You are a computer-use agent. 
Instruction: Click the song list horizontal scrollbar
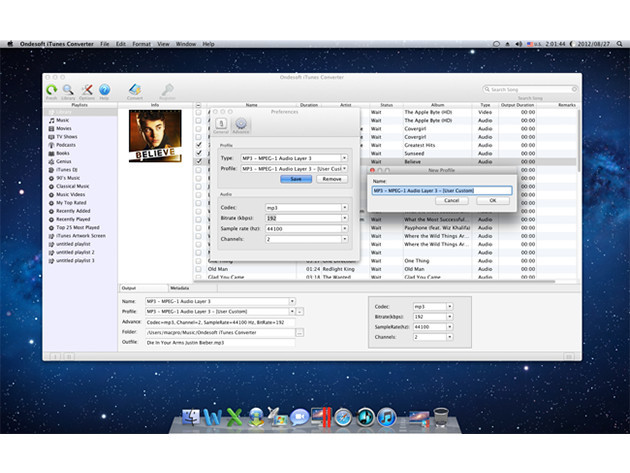coord(376,282)
